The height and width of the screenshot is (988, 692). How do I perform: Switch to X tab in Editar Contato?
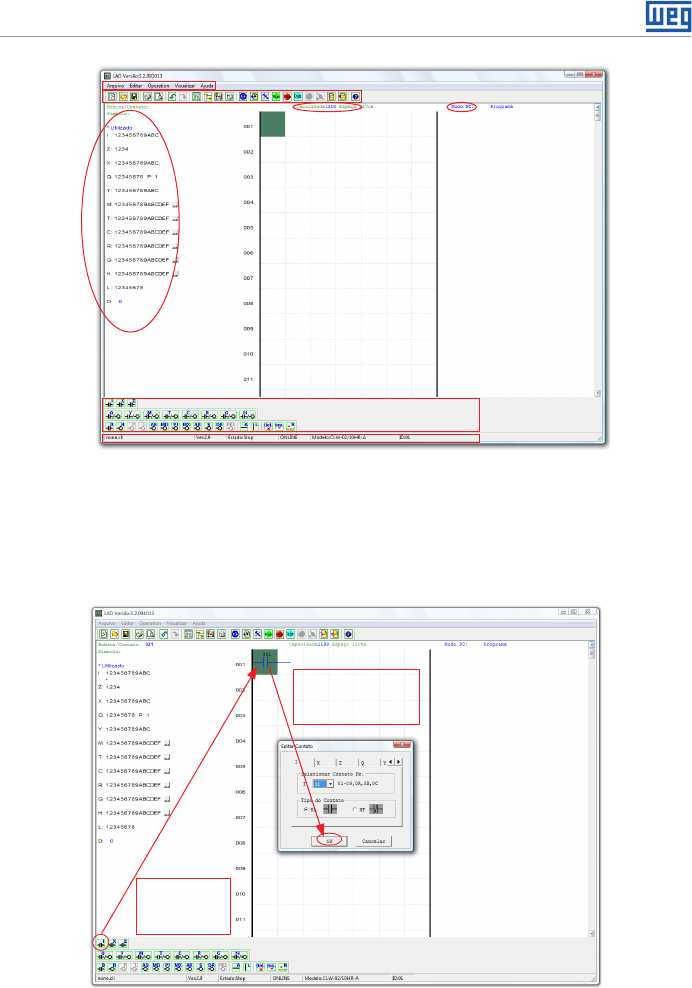click(325, 762)
